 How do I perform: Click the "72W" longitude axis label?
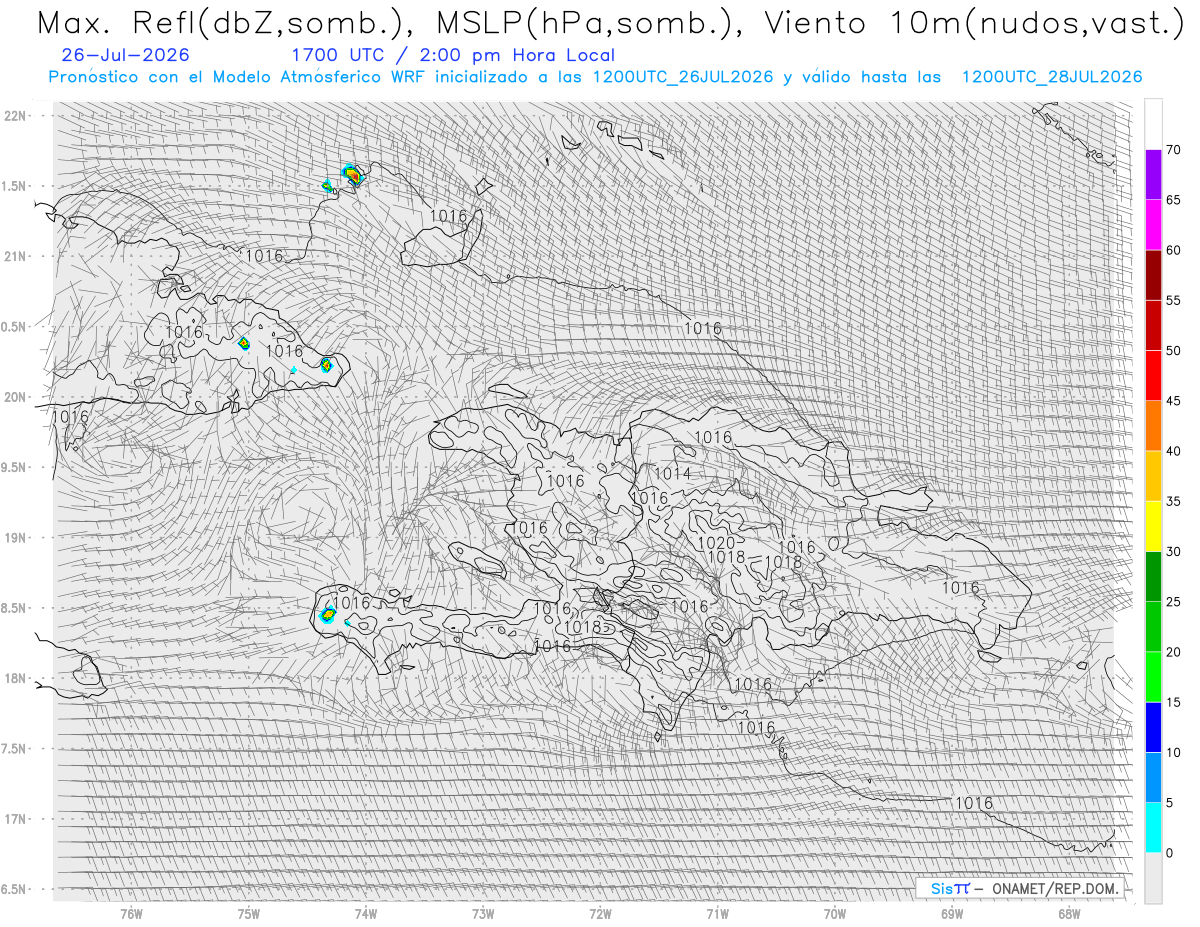click(x=600, y=914)
